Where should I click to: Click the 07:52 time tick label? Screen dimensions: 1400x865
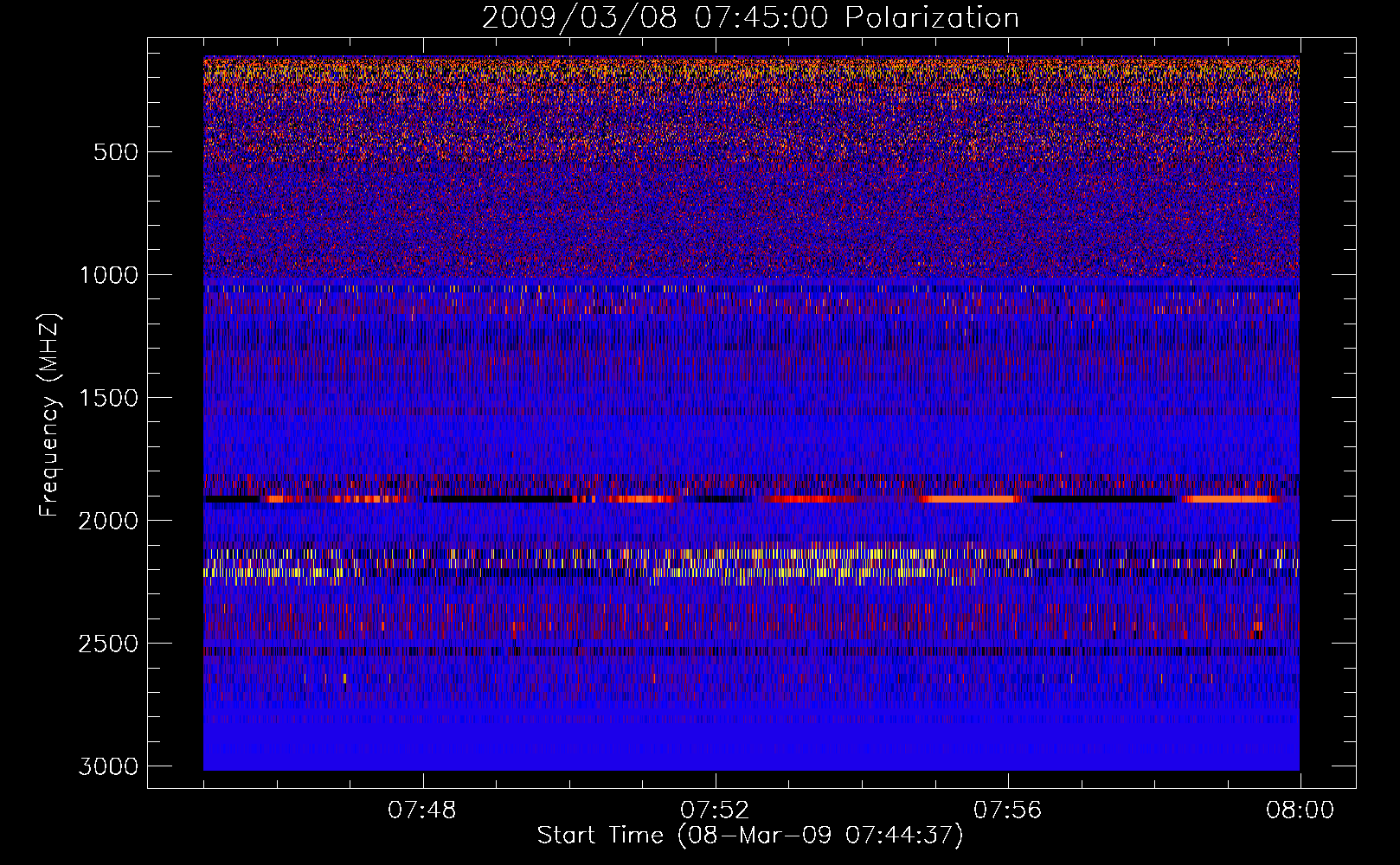coord(715,811)
